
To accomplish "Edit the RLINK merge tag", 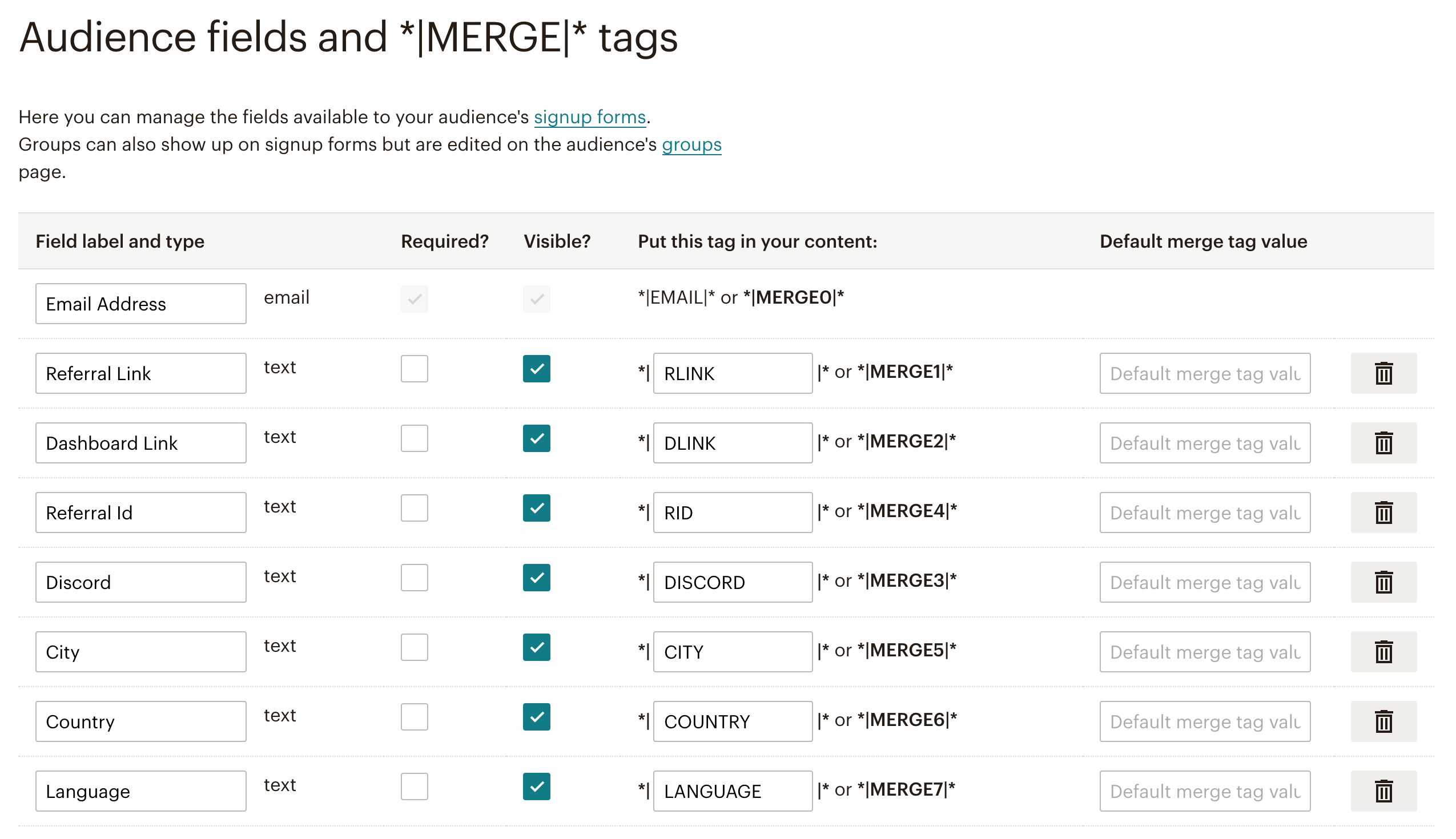I will coord(732,373).
